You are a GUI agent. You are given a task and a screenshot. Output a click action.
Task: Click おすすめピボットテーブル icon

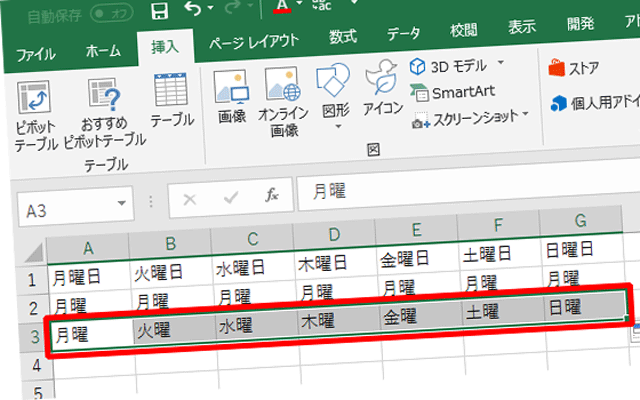104,113
